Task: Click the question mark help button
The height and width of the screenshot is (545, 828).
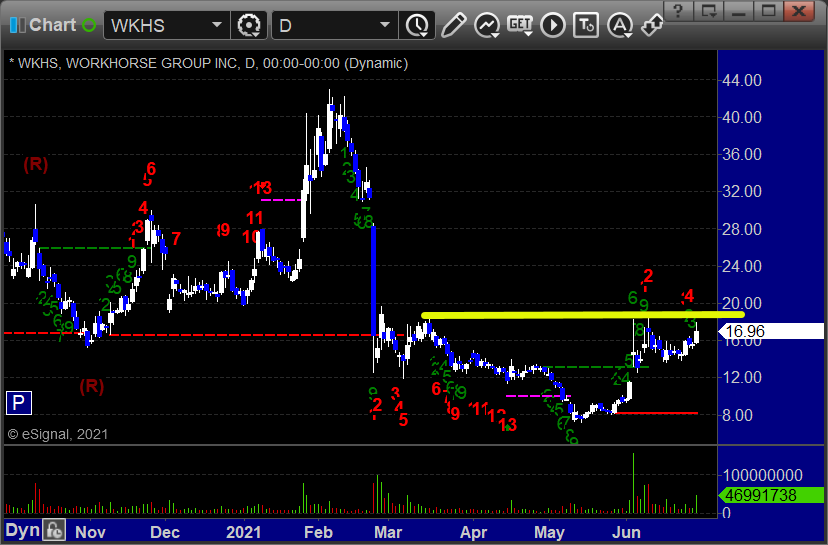Action: coord(679,11)
